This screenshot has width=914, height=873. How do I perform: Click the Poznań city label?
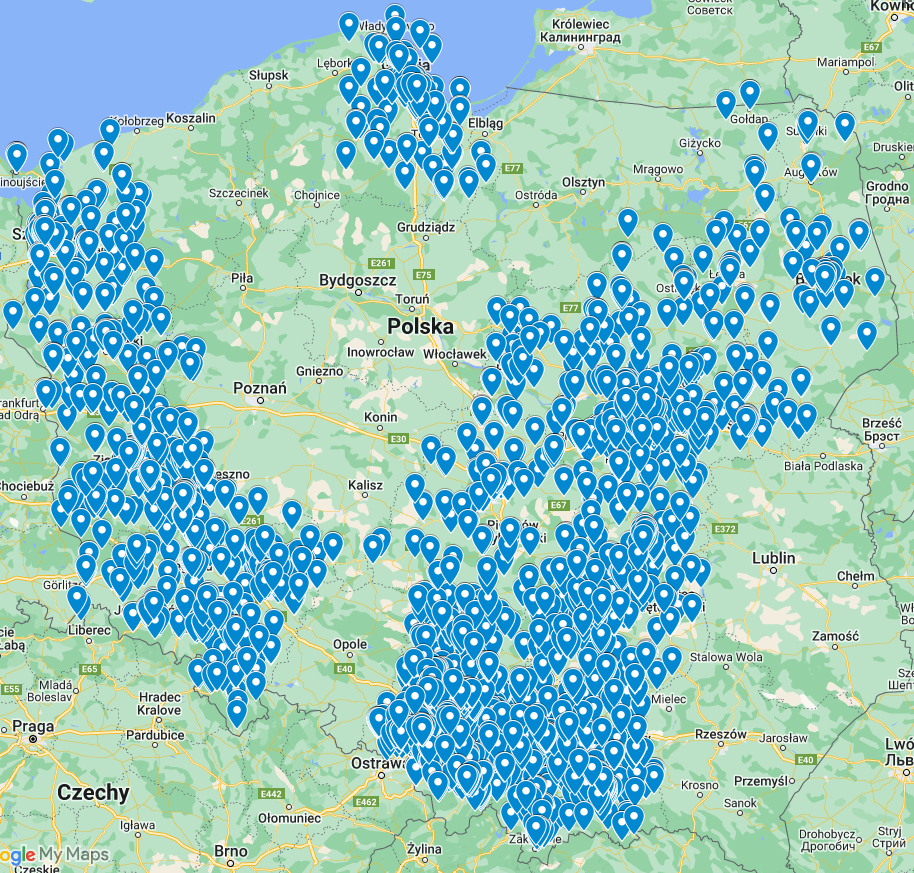pyautogui.click(x=258, y=388)
